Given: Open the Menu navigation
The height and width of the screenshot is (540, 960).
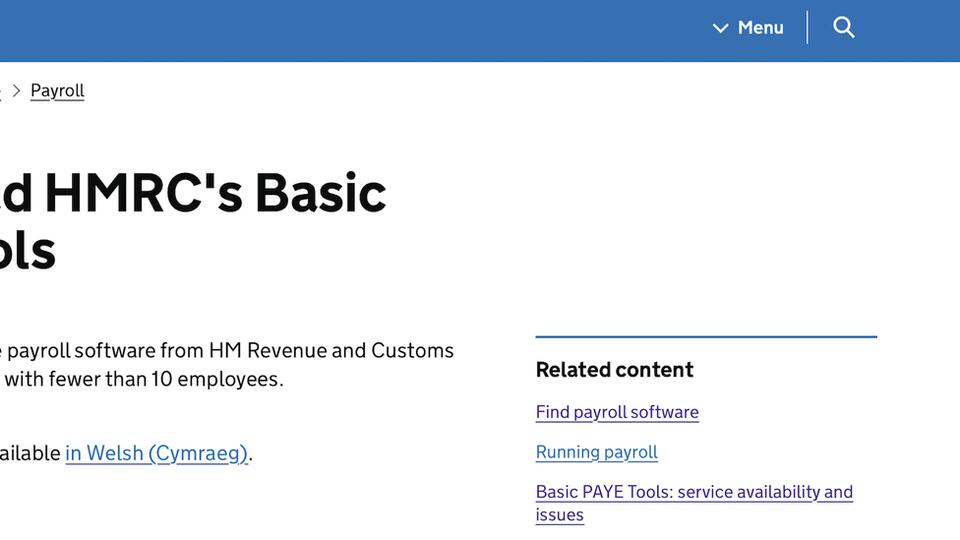Looking at the screenshot, I should pyautogui.click(x=760, y=28).
